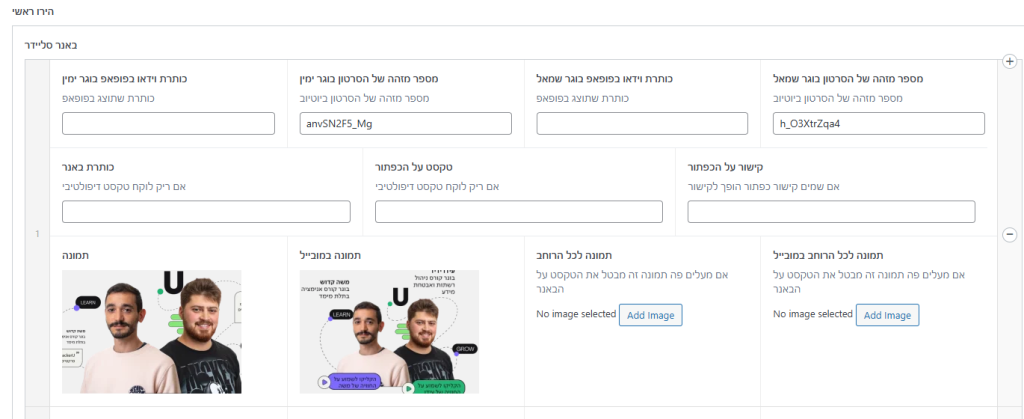The image size is (1024, 419).
Task: Select the image thumbnail under תמונה במובייל
Action: click(389, 331)
